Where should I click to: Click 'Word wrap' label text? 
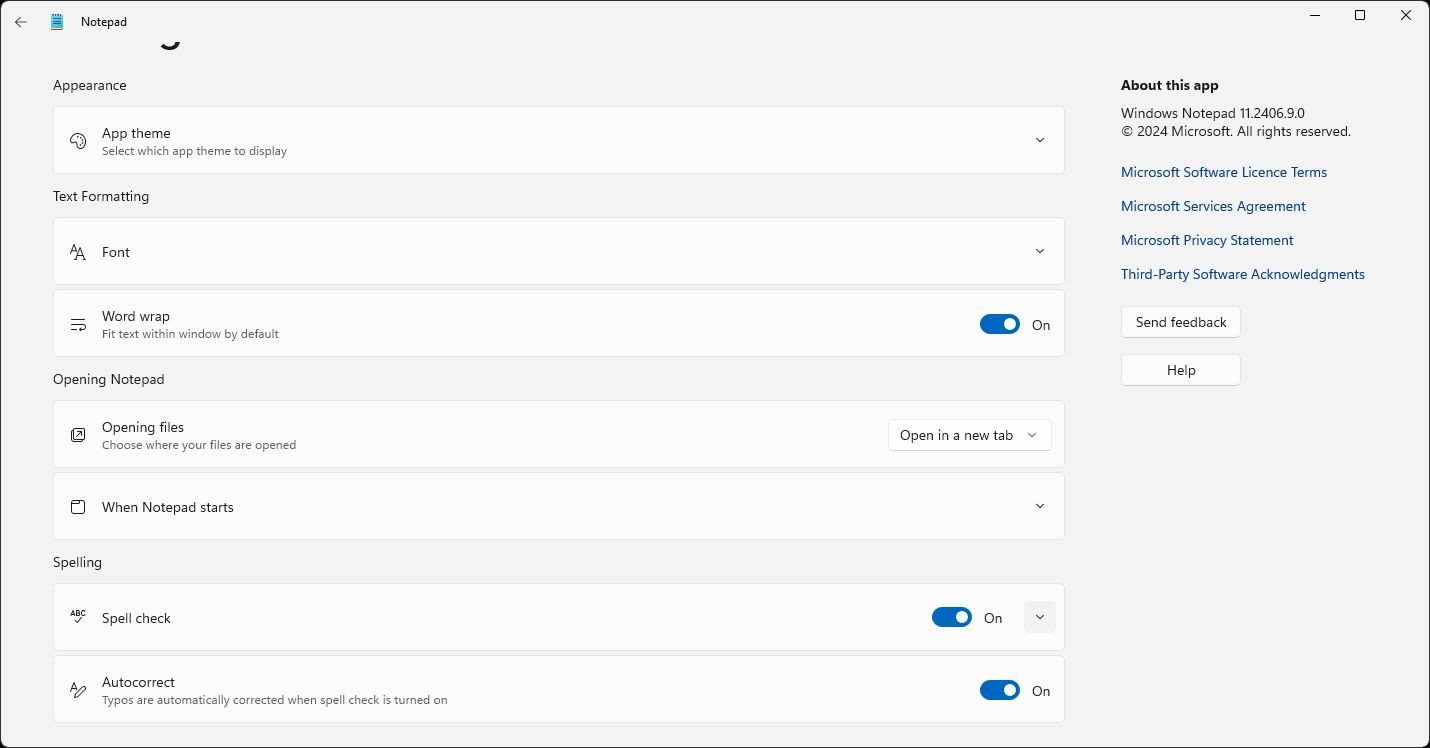coord(136,316)
